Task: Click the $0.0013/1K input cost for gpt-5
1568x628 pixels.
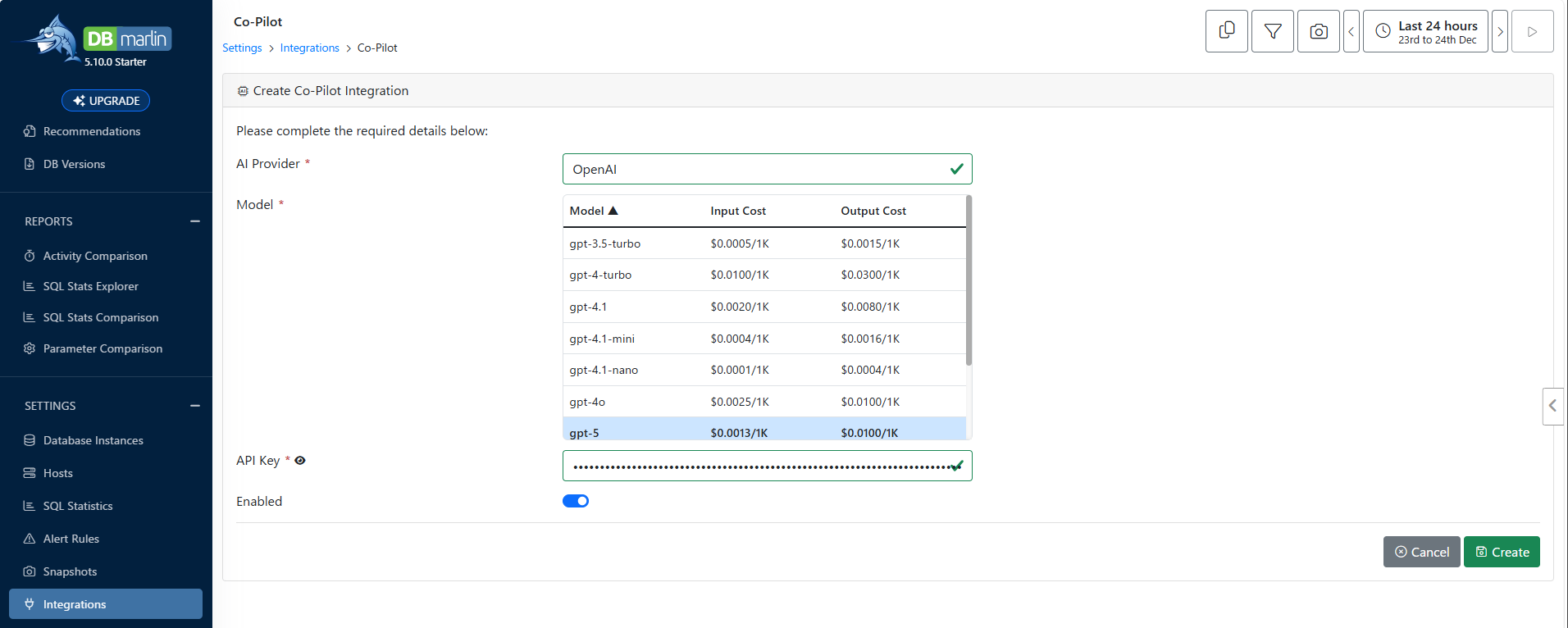Action: pyautogui.click(x=740, y=433)
